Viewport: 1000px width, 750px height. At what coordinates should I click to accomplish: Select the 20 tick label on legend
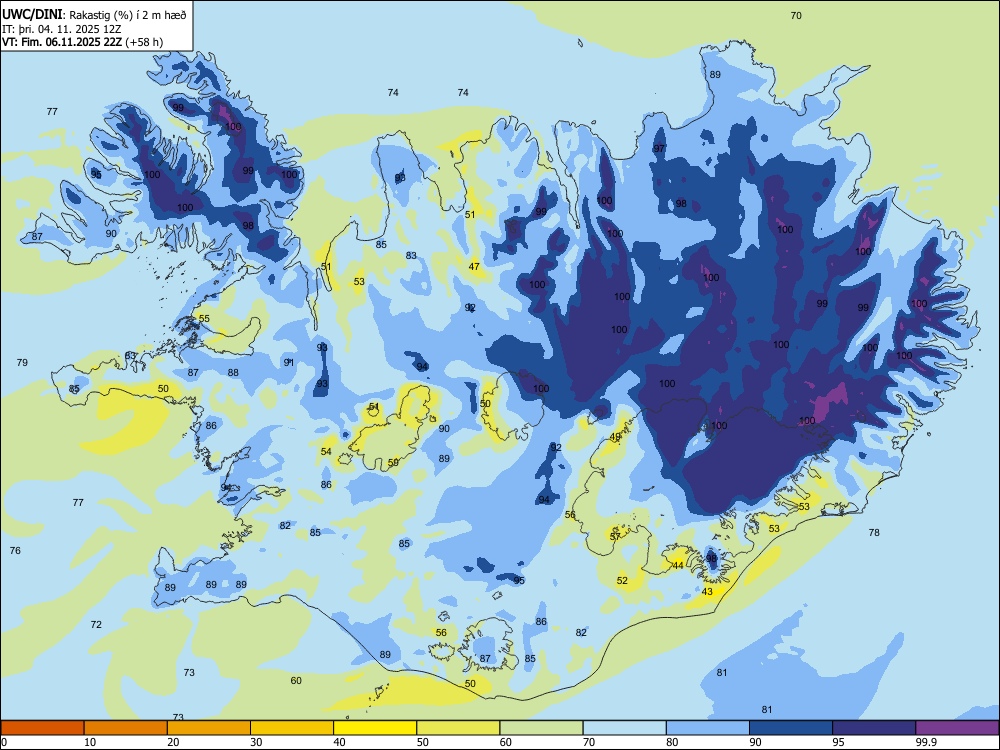tap(173, 742)
